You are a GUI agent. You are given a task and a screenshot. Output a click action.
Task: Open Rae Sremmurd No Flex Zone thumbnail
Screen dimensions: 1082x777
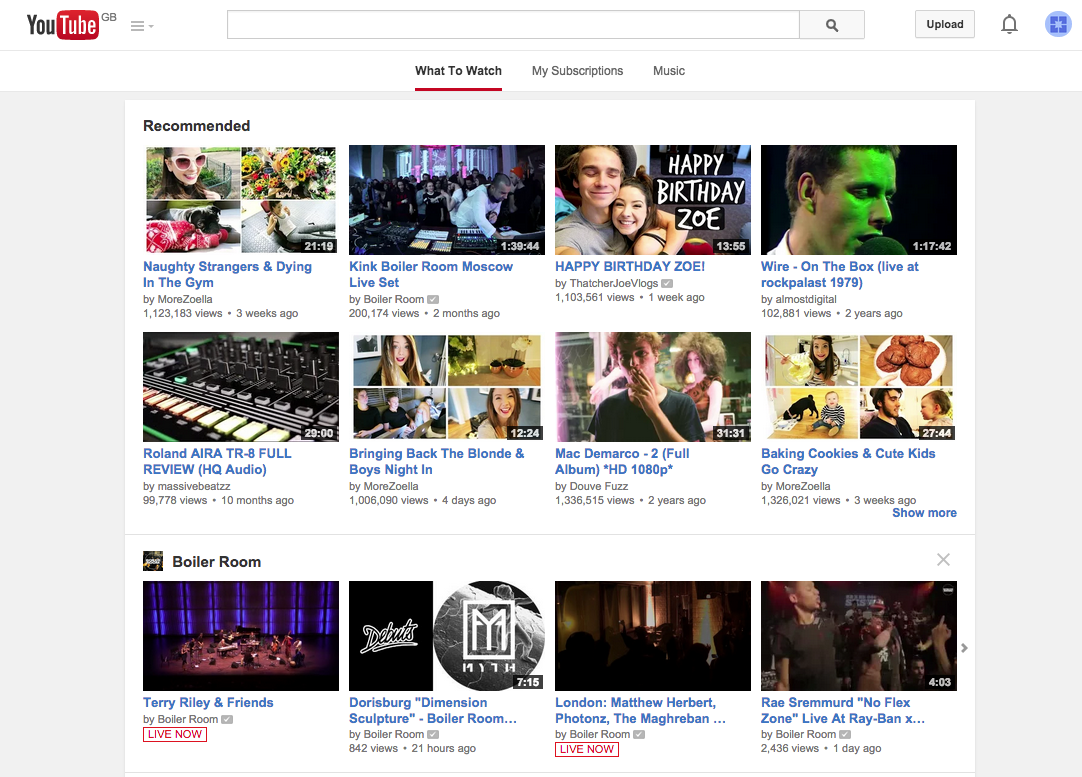pos(858,636)
